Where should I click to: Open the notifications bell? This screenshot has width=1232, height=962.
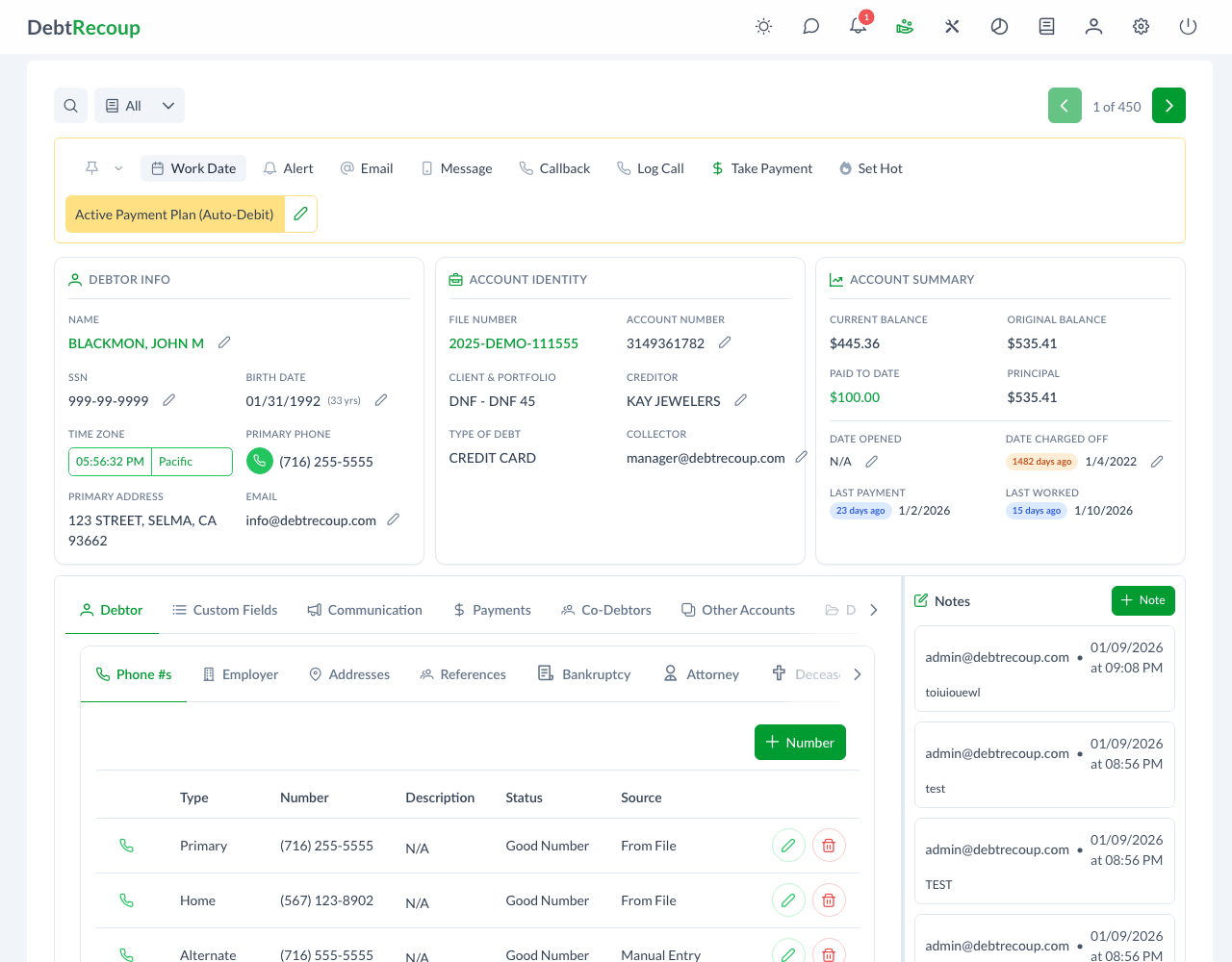coord(858,27)
